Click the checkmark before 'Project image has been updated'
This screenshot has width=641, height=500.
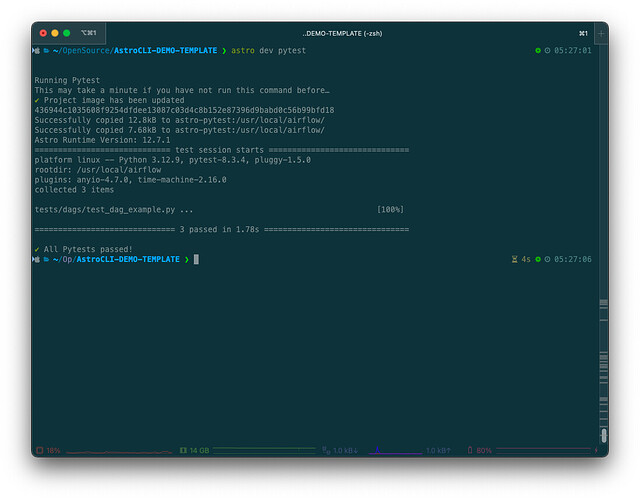pos(37,100)
